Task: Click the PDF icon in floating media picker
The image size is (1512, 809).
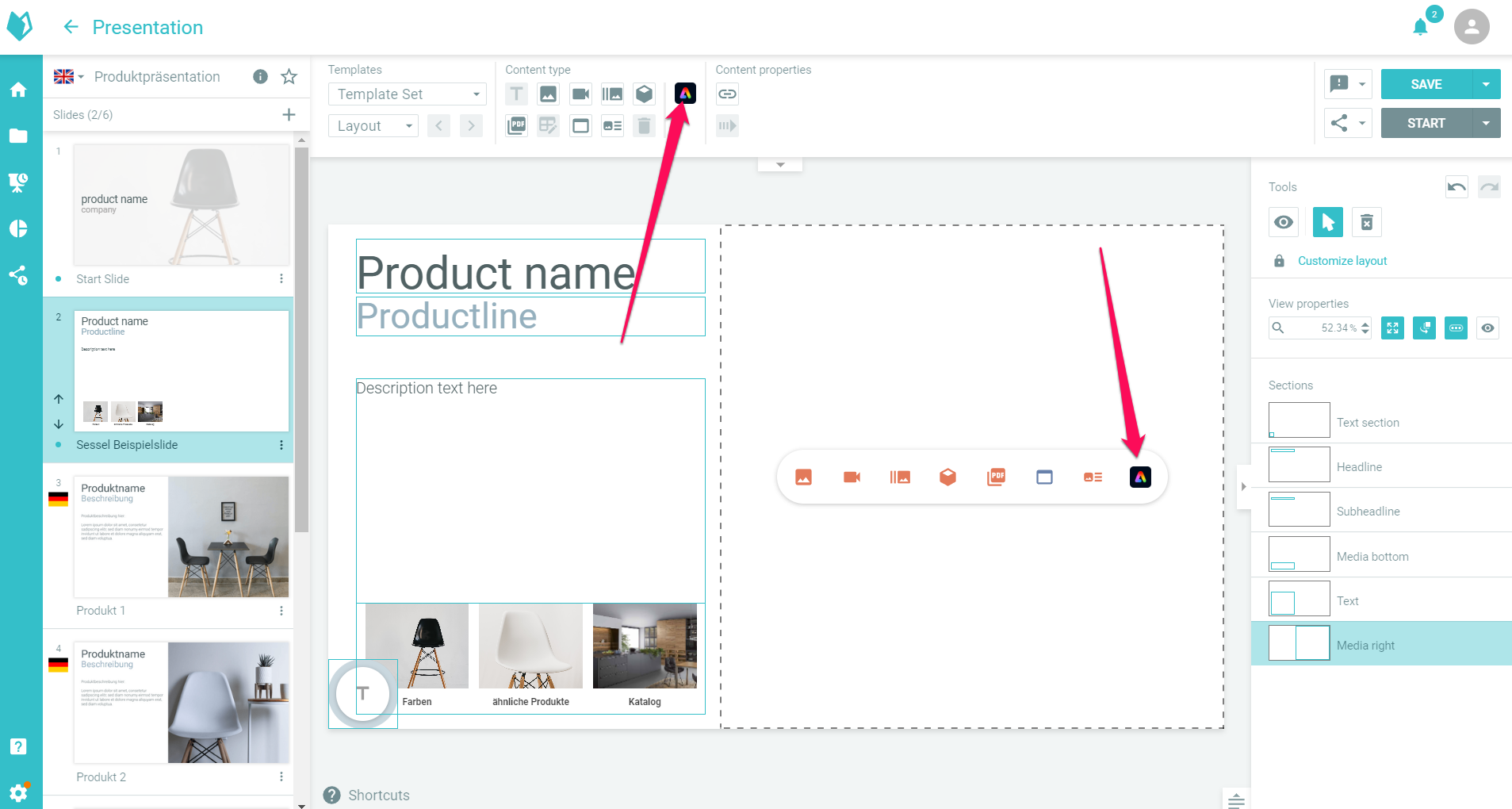Action: 996,477
